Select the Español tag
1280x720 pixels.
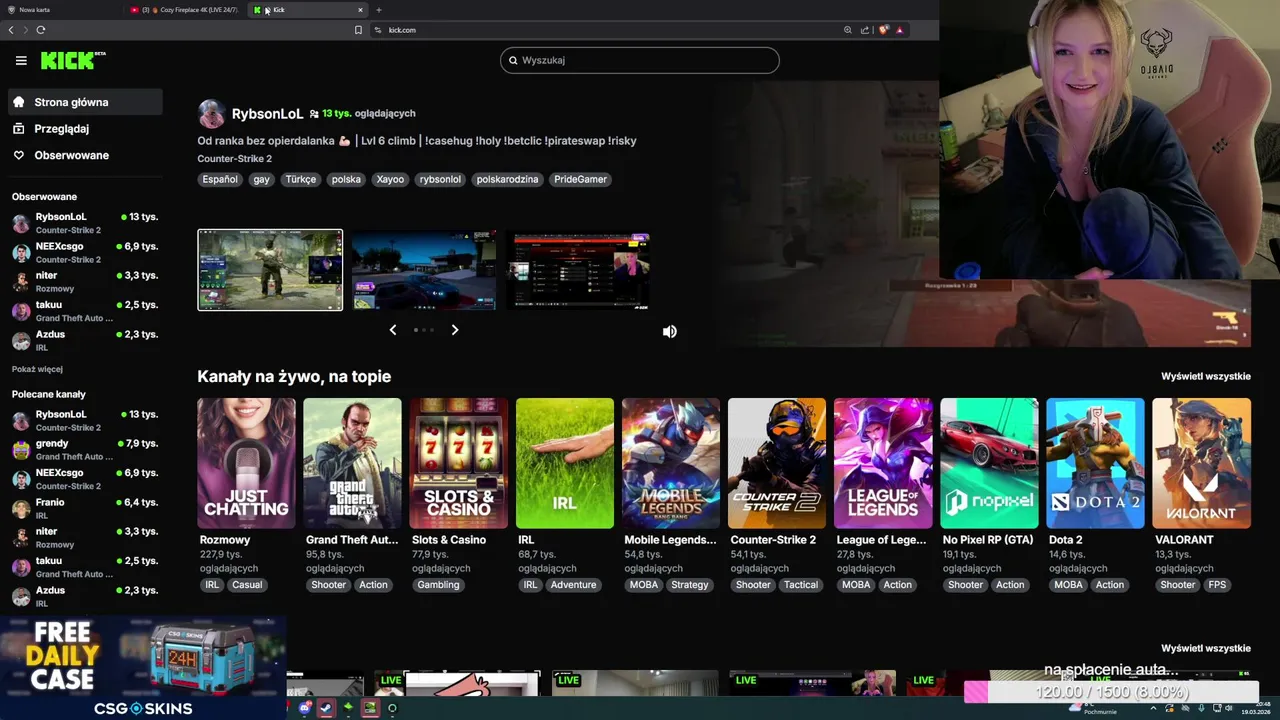pos(220,180)
